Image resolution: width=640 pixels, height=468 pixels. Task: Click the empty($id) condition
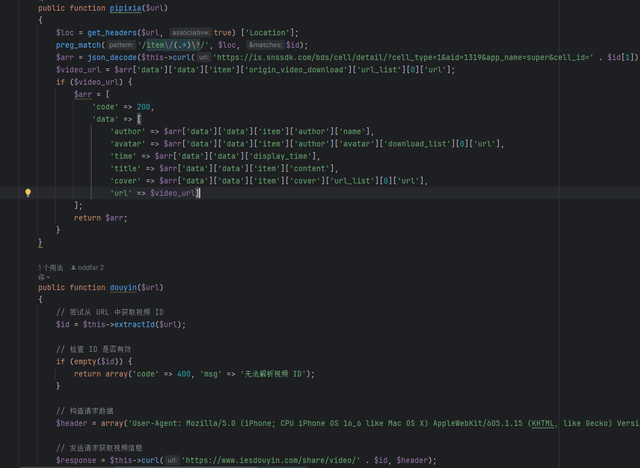pyautogui.click(x=96, y=362)
